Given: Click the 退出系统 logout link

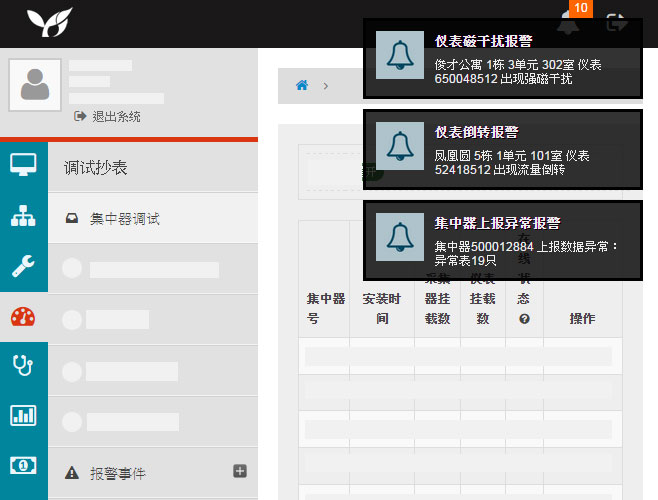Looking at the screenshot, I should (x=108, y=117).
